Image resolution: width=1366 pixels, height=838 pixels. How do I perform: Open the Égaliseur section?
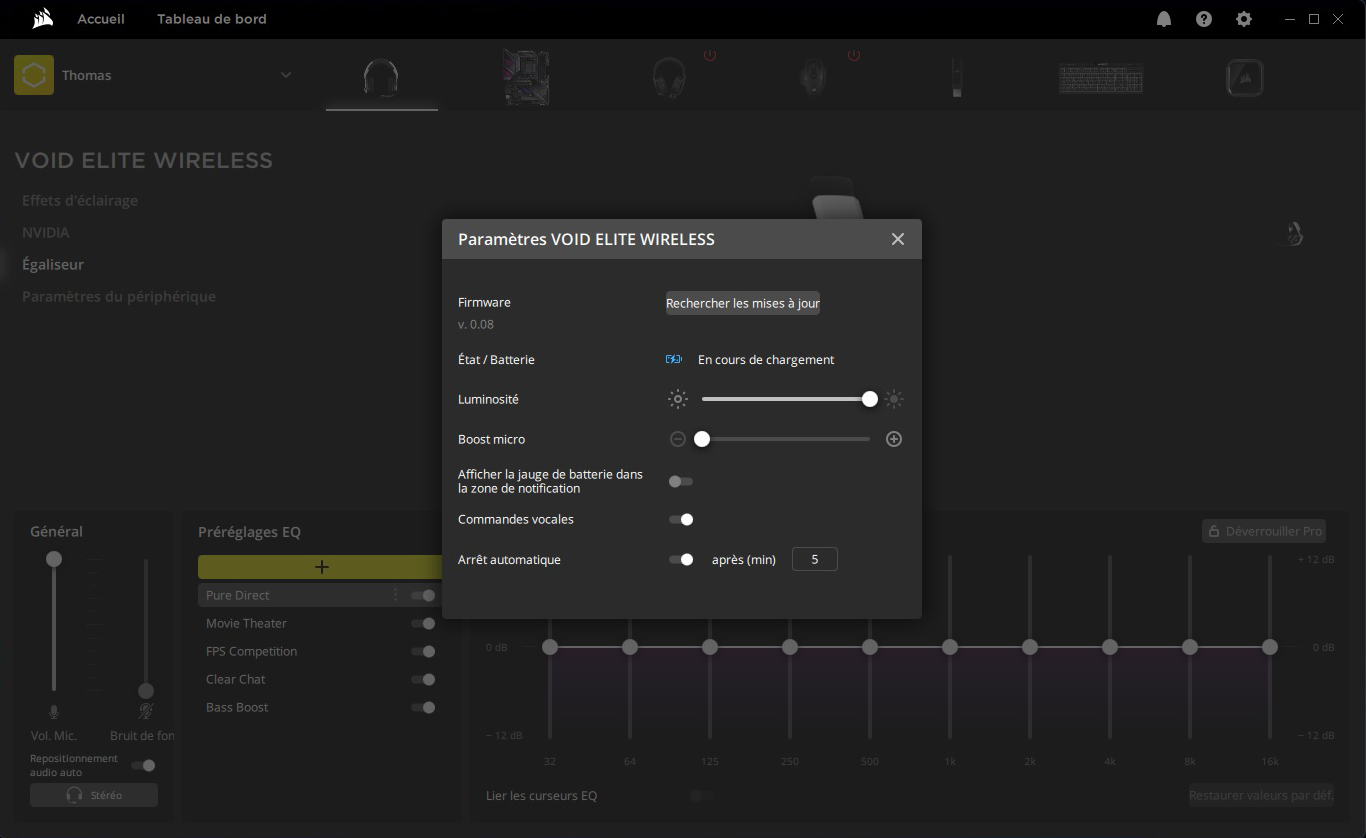[x=53, y=264]
